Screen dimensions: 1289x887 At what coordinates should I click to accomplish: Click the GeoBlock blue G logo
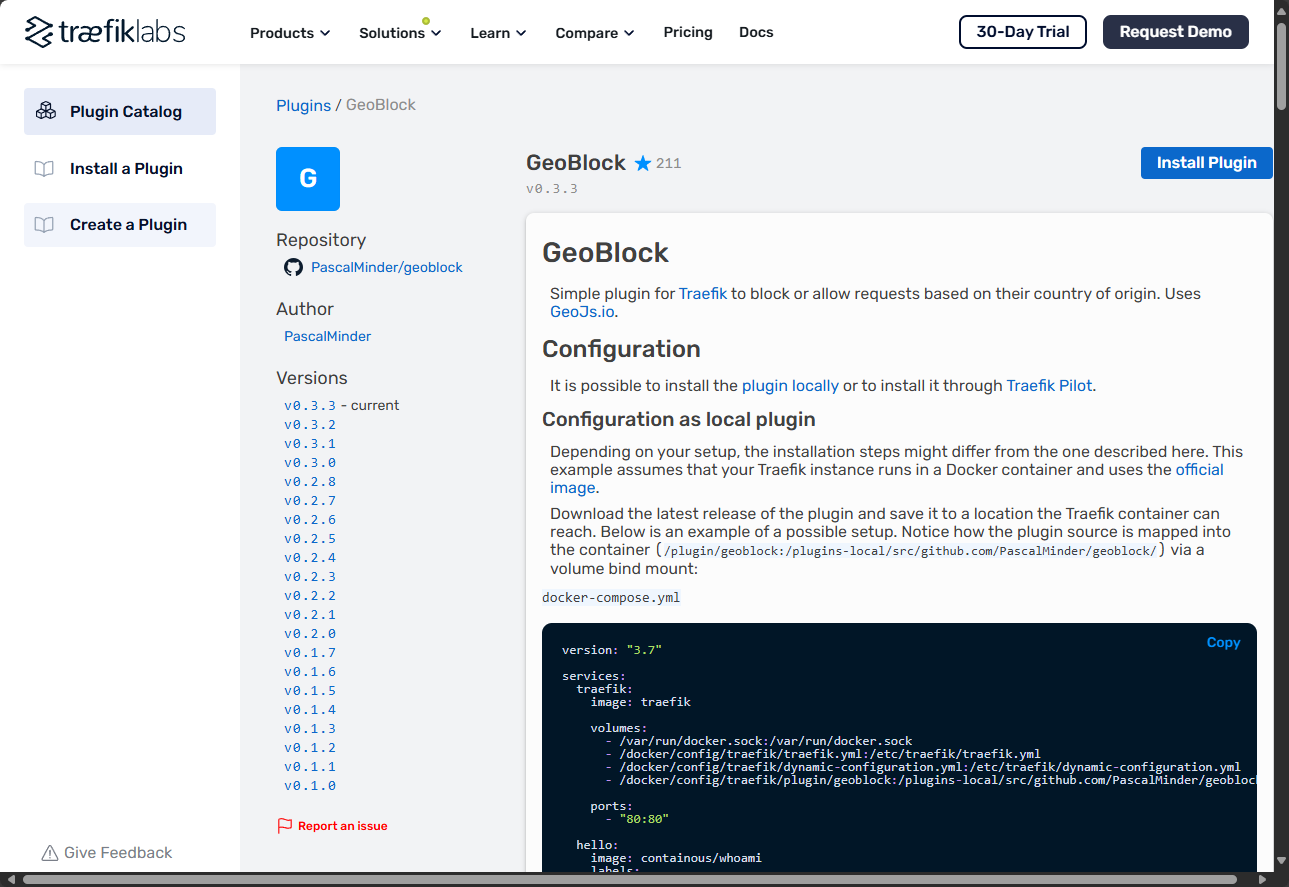pyautogui.click(x=308, y=179)
